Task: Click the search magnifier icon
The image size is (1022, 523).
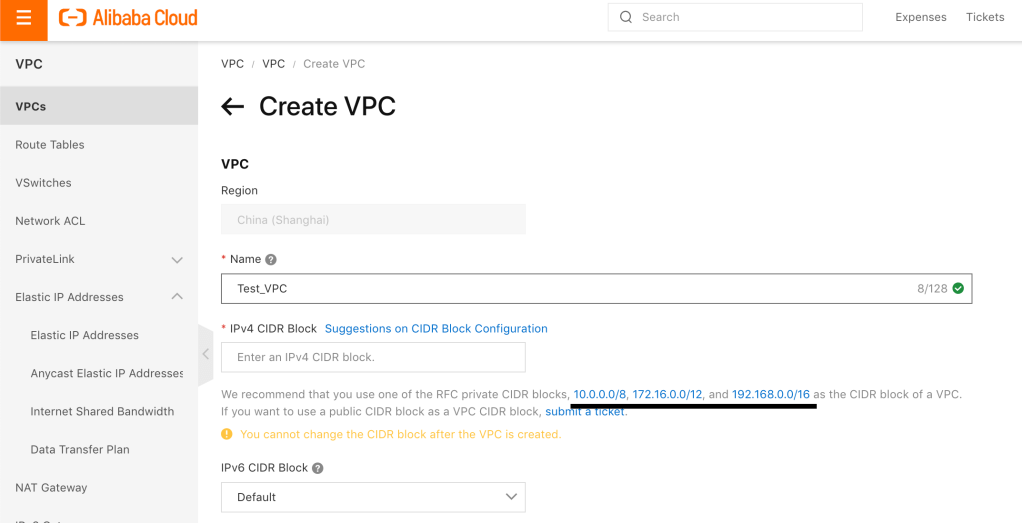Action: pos(626,17)
